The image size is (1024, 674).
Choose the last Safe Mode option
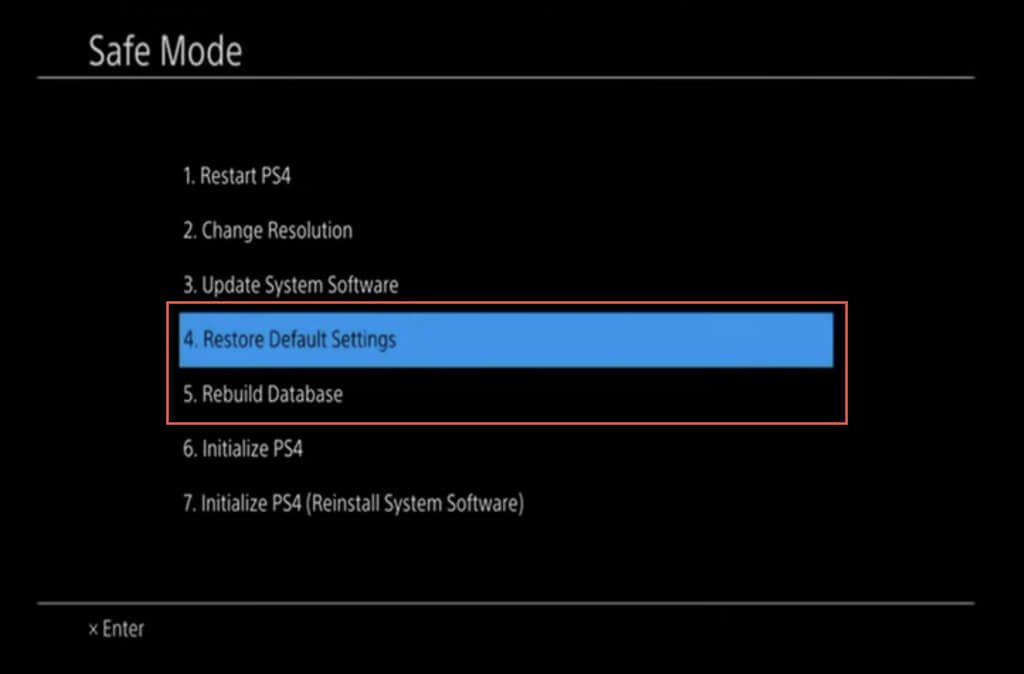tap(352, 503)
